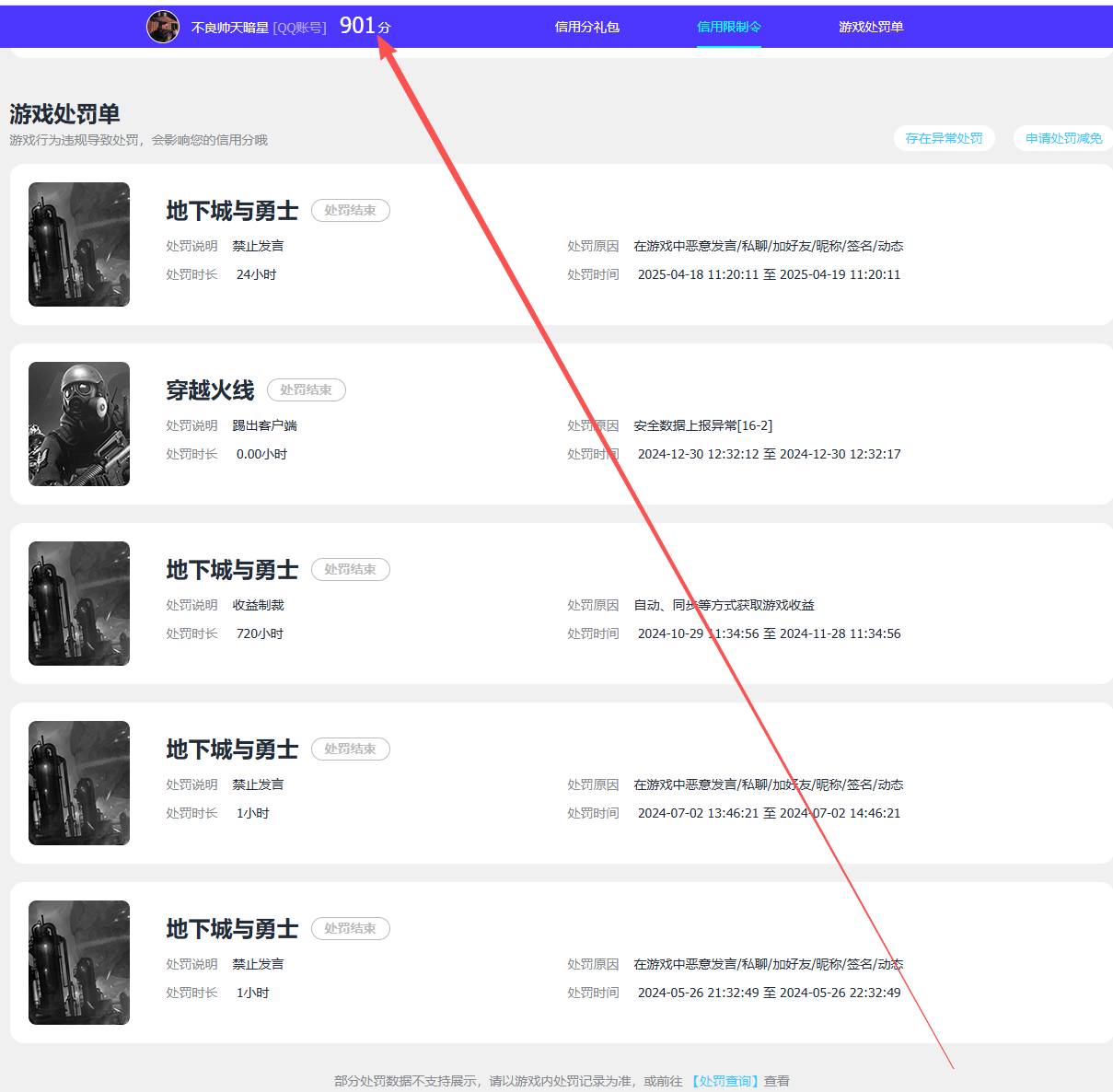Click thumbnail of the 2024-05-26 punishment card
This screenshot has width=1113, height=1092.
coord(79,962)
